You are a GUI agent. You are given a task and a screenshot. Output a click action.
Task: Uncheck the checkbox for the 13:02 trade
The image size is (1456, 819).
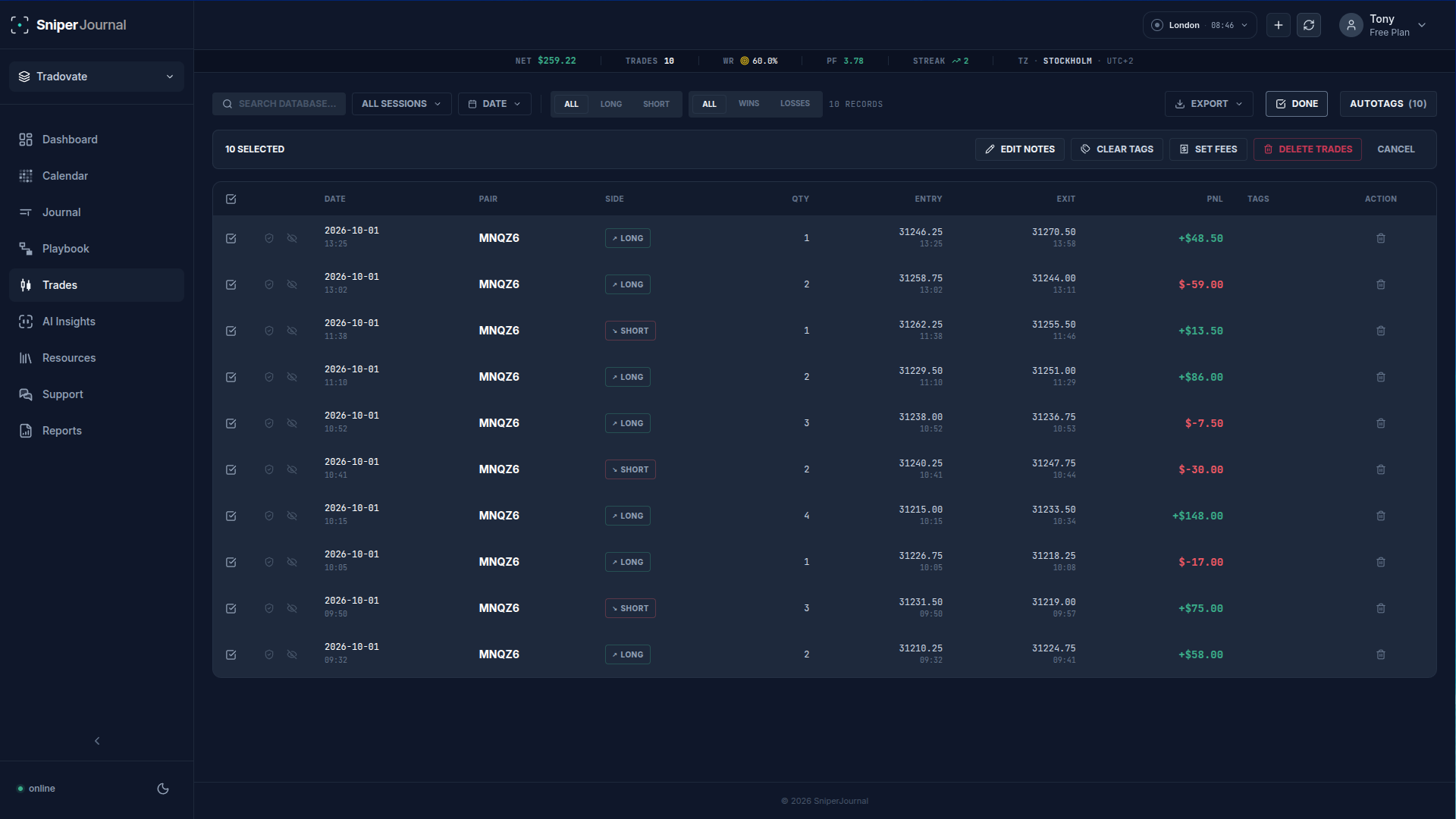click(231, 284)
